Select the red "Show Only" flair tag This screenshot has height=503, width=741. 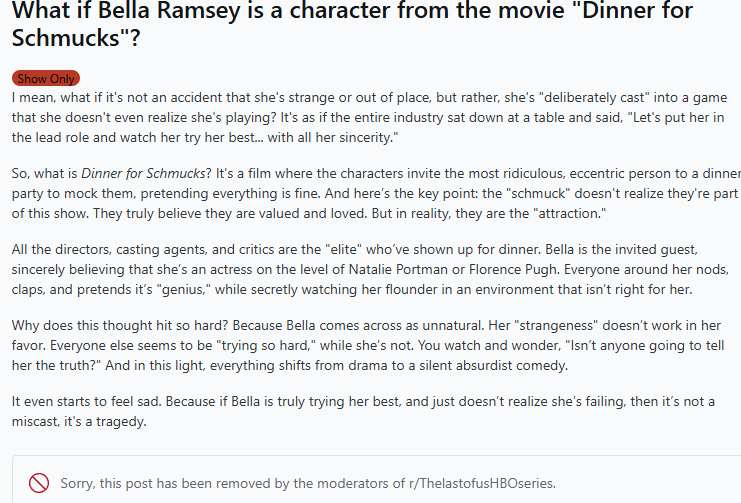pyautogui.click(x=46, y=78)
